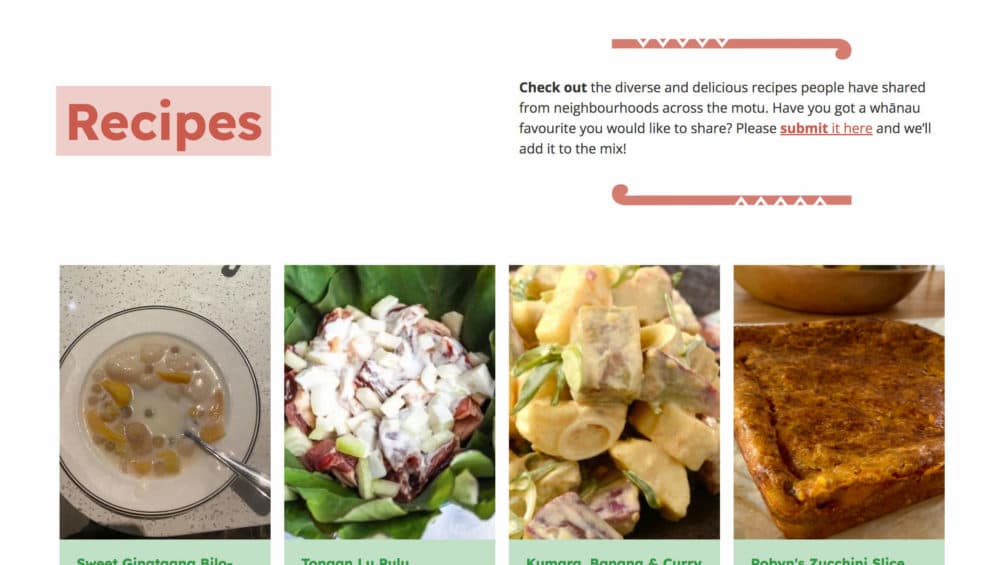Click the pink Recipes heading

tap(164, 121)
